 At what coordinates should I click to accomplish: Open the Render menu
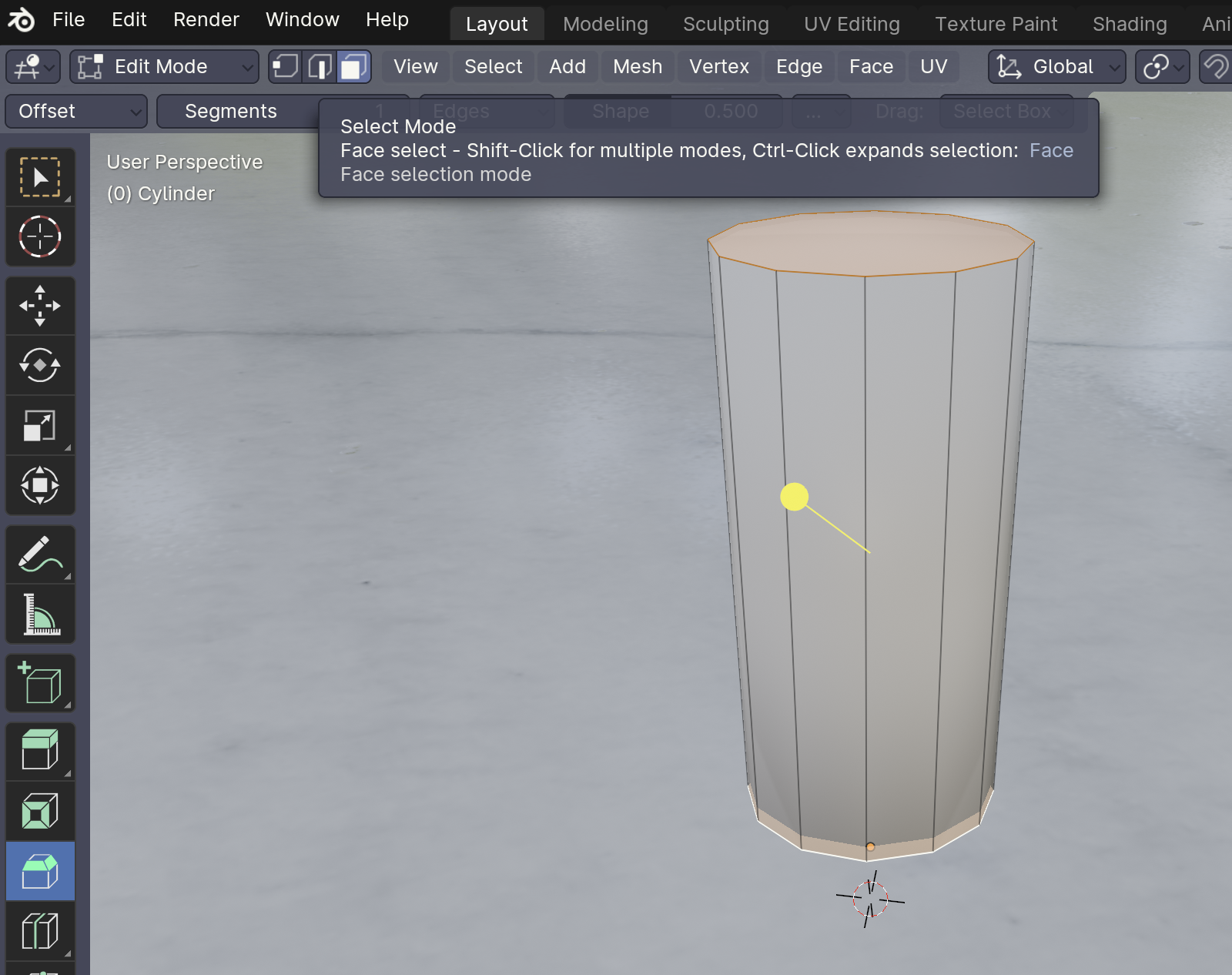(206, 20)
